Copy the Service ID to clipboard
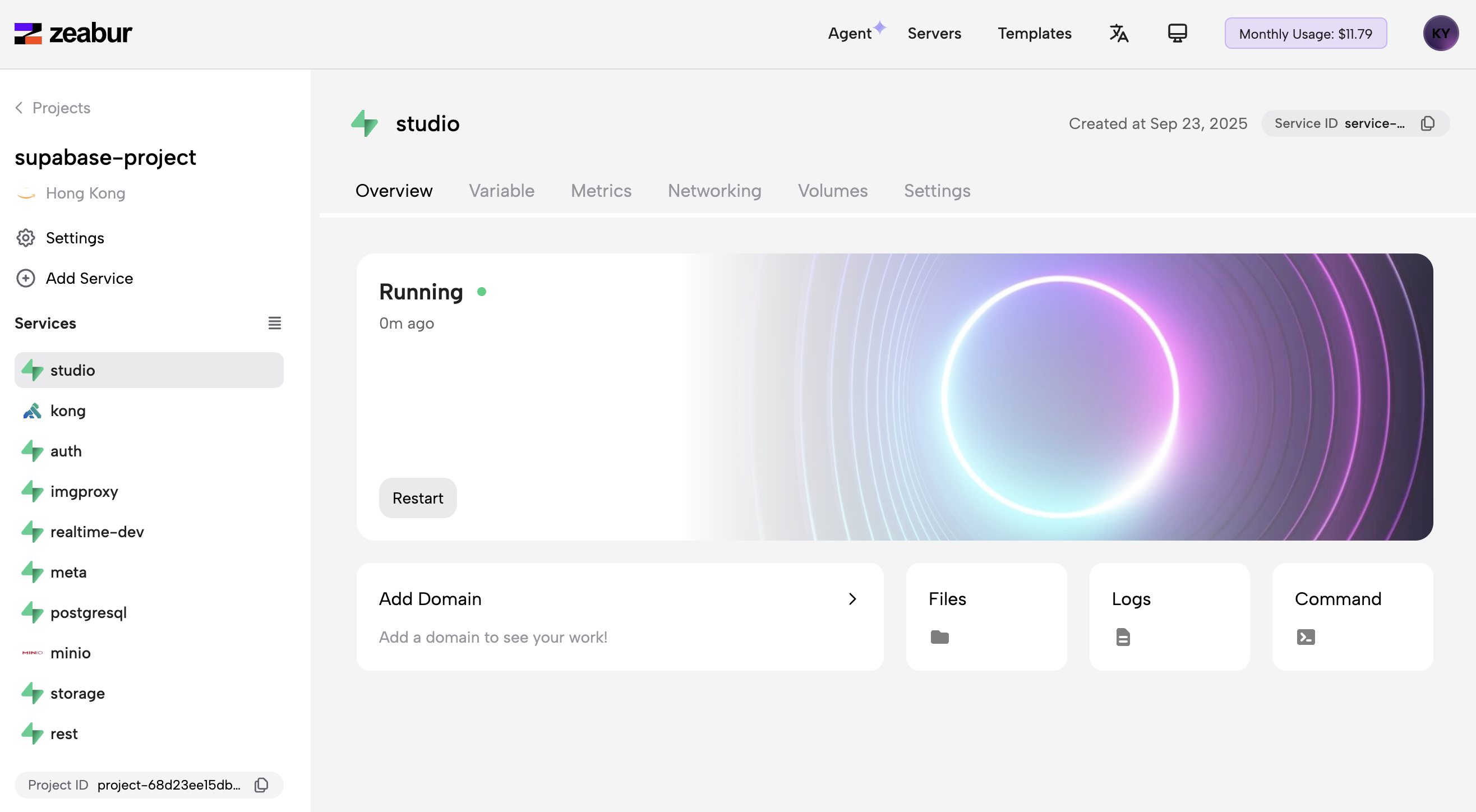Viewport: 1476px width, 812px height. point(1427,123)
